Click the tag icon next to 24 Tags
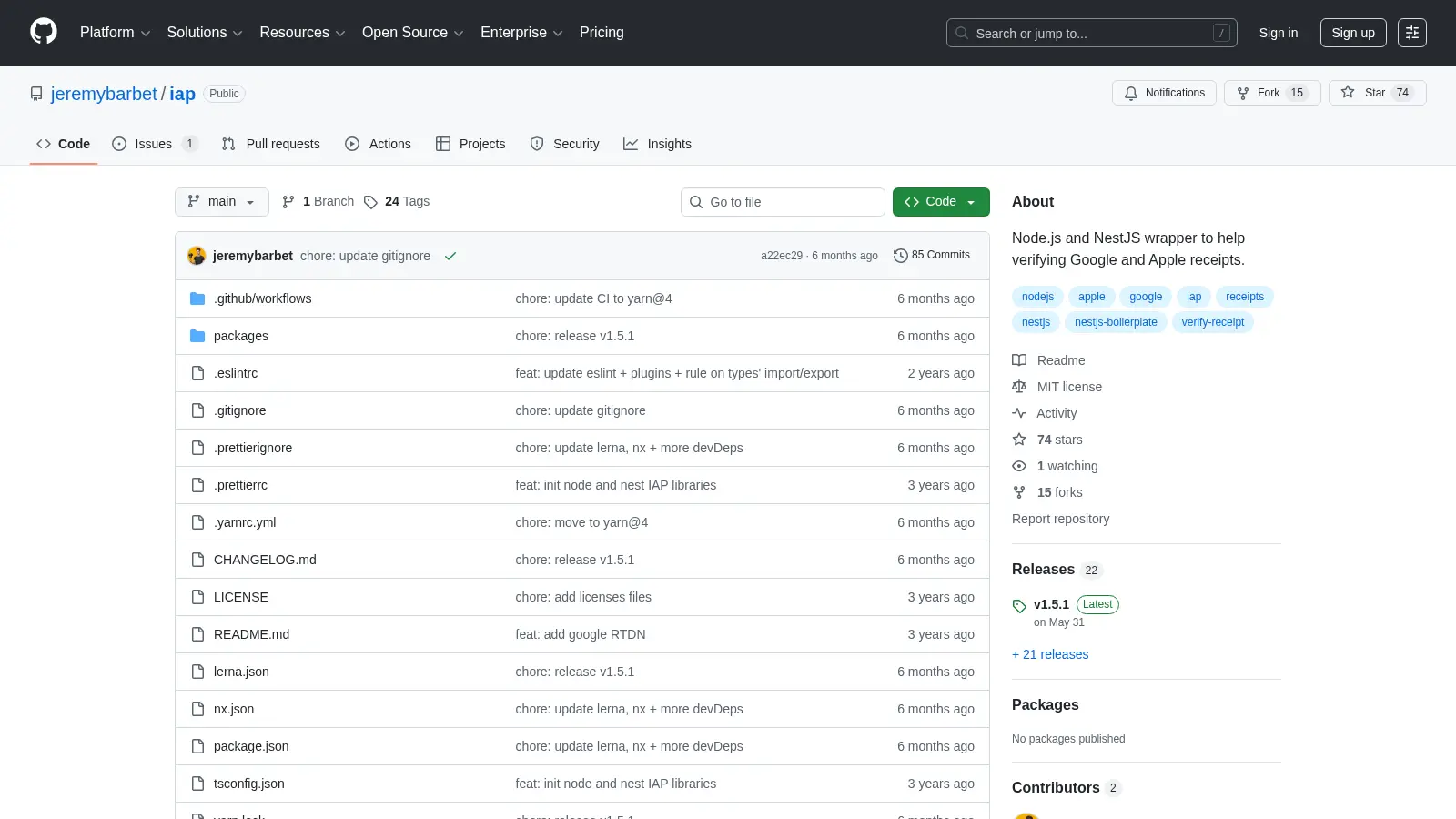The height and width of the screenshot is (819, 1456). pyautogui.click(x=370, y=202)
